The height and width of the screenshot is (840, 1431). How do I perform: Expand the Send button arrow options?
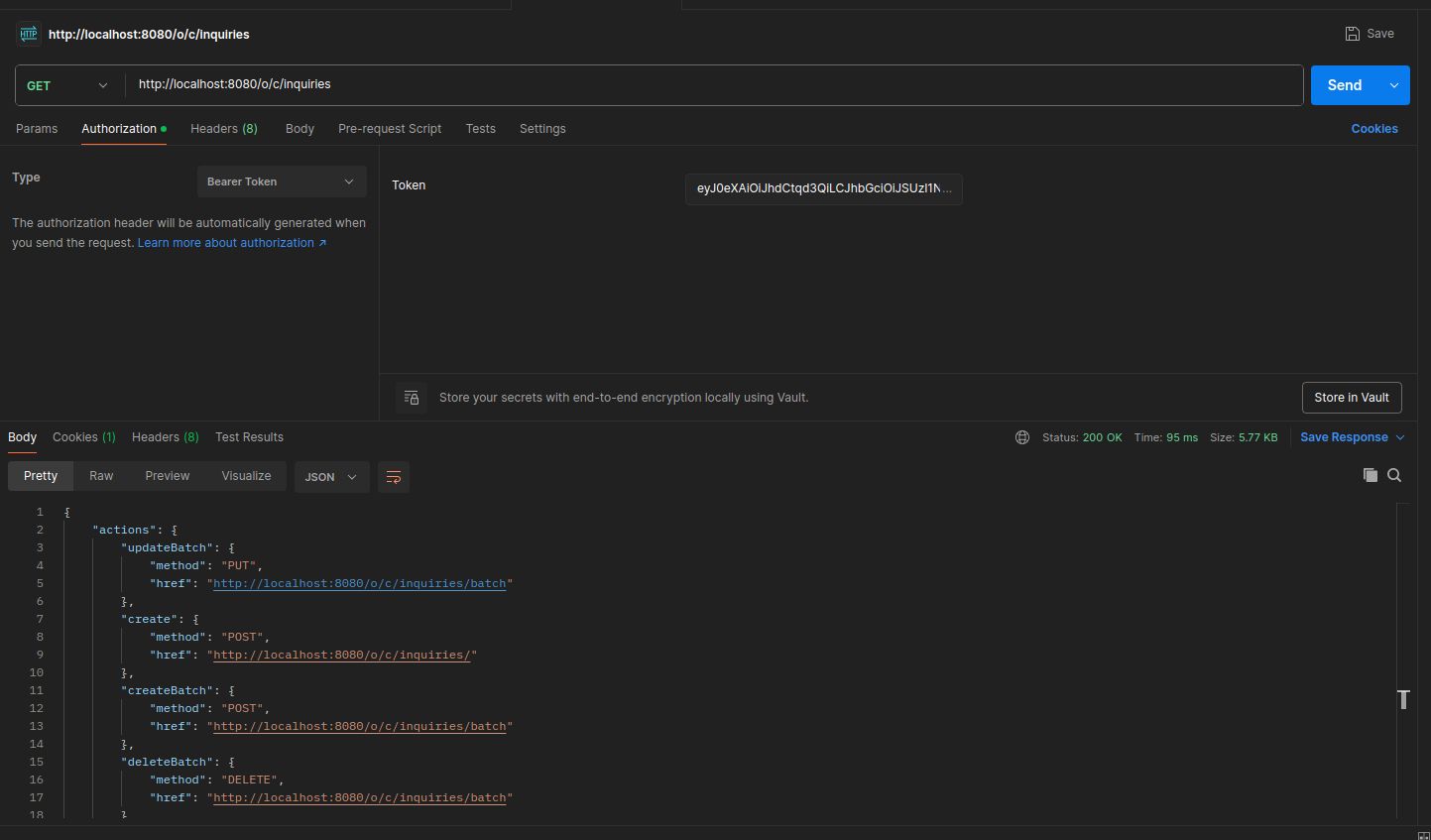click(x=1393, y=85)
